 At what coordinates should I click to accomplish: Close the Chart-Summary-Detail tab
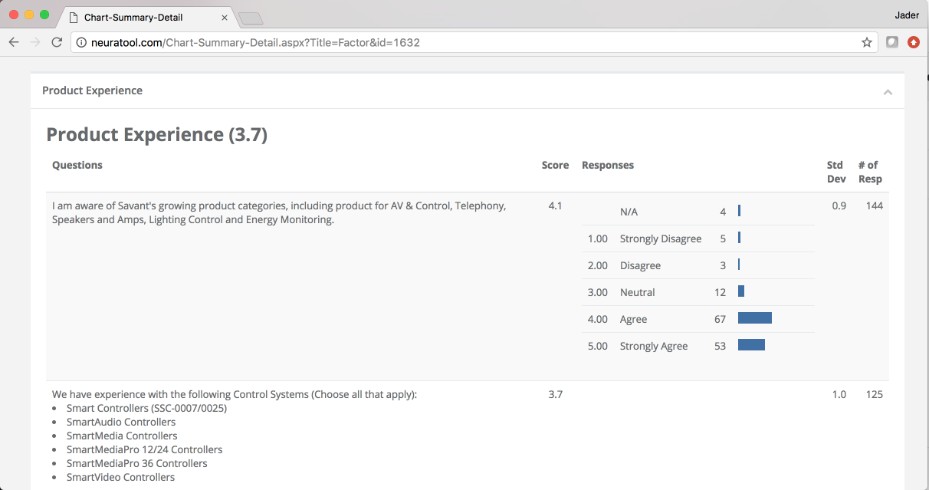point(225,18)
